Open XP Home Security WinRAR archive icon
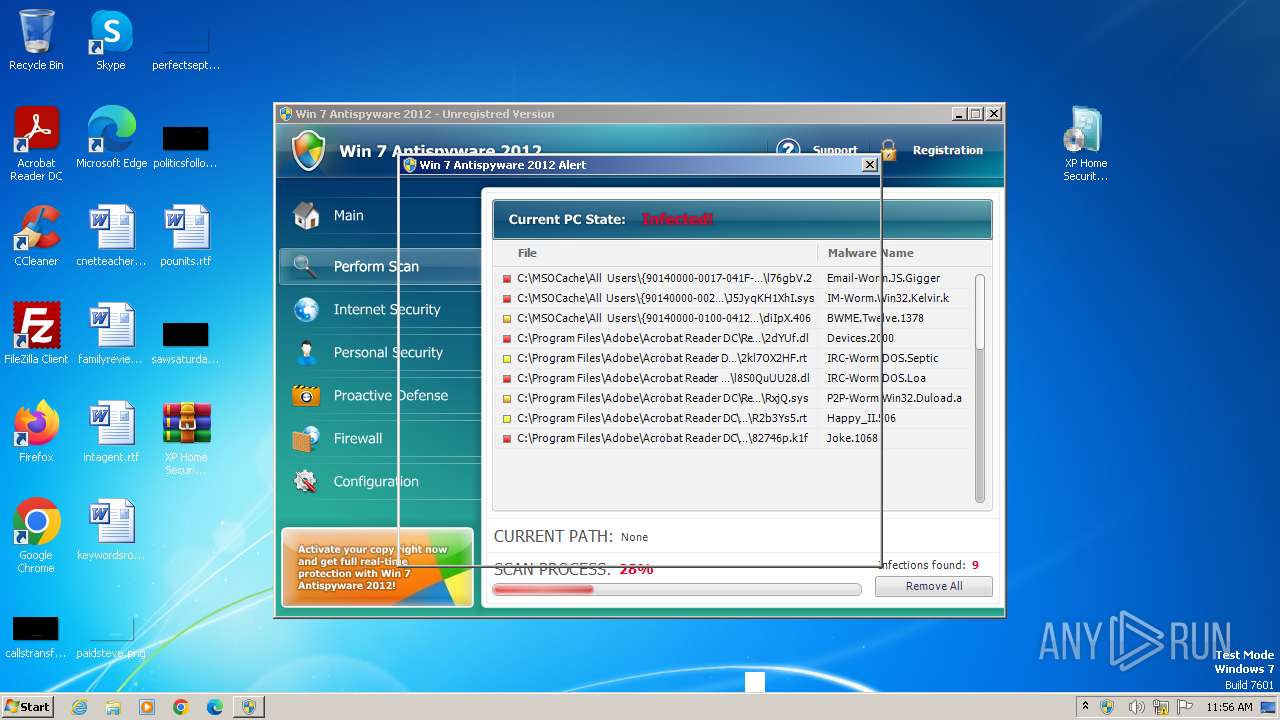Viewport: 1280px width, 720px height. [x=186, y=438]
